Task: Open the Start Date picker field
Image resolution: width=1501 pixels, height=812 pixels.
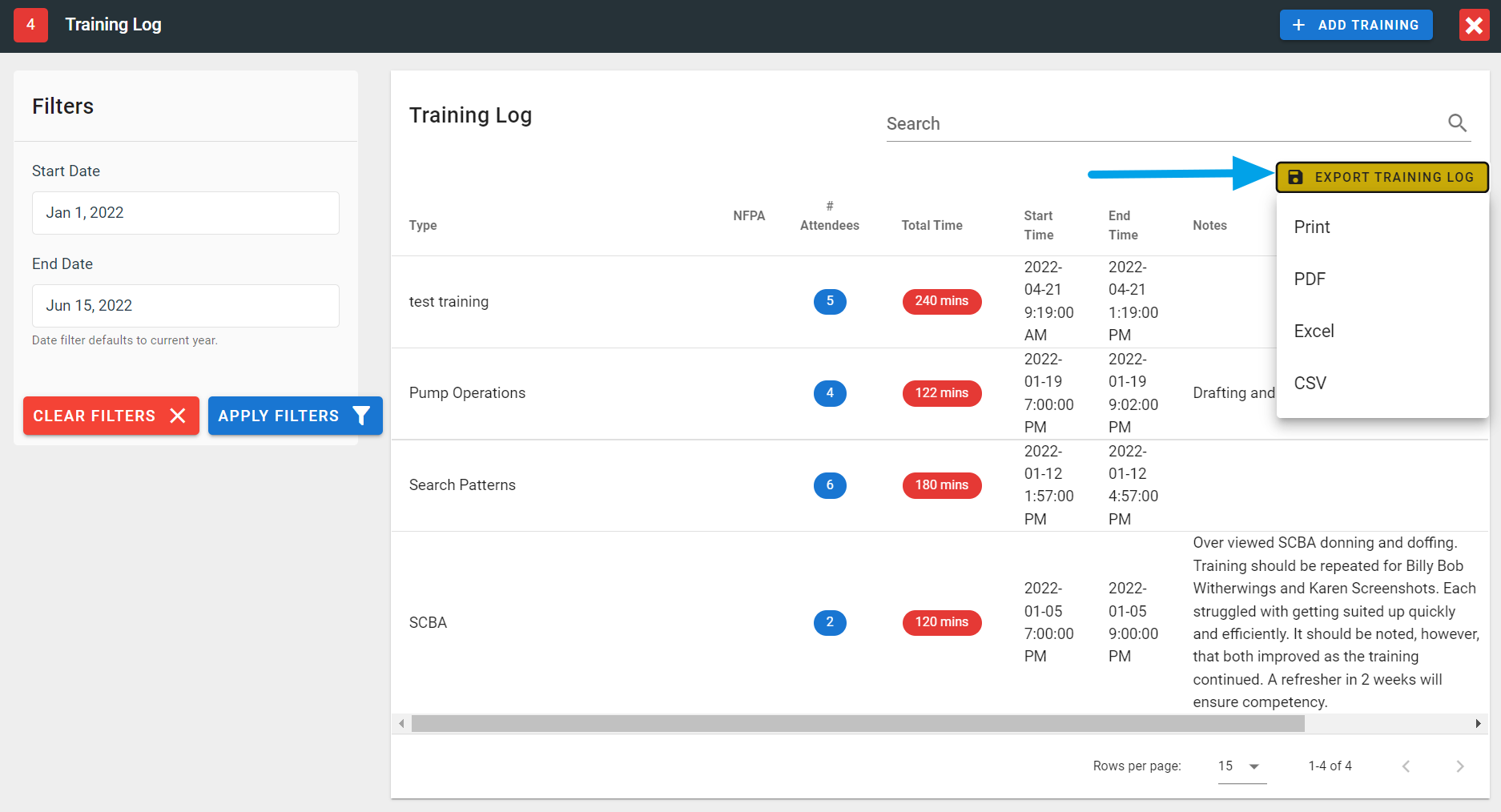Action: coord(185,213)
